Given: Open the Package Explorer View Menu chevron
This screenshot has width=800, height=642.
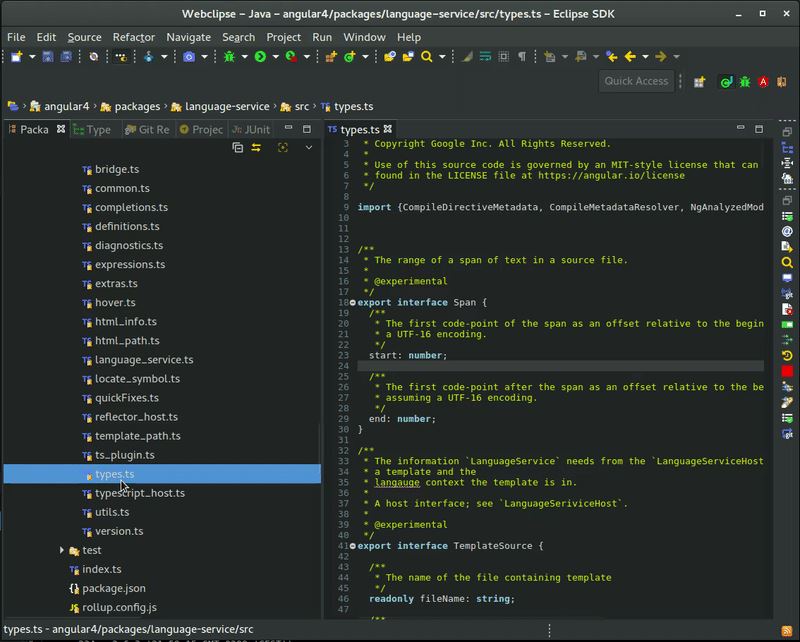Looking at the screenshot, I should point(309,147).
